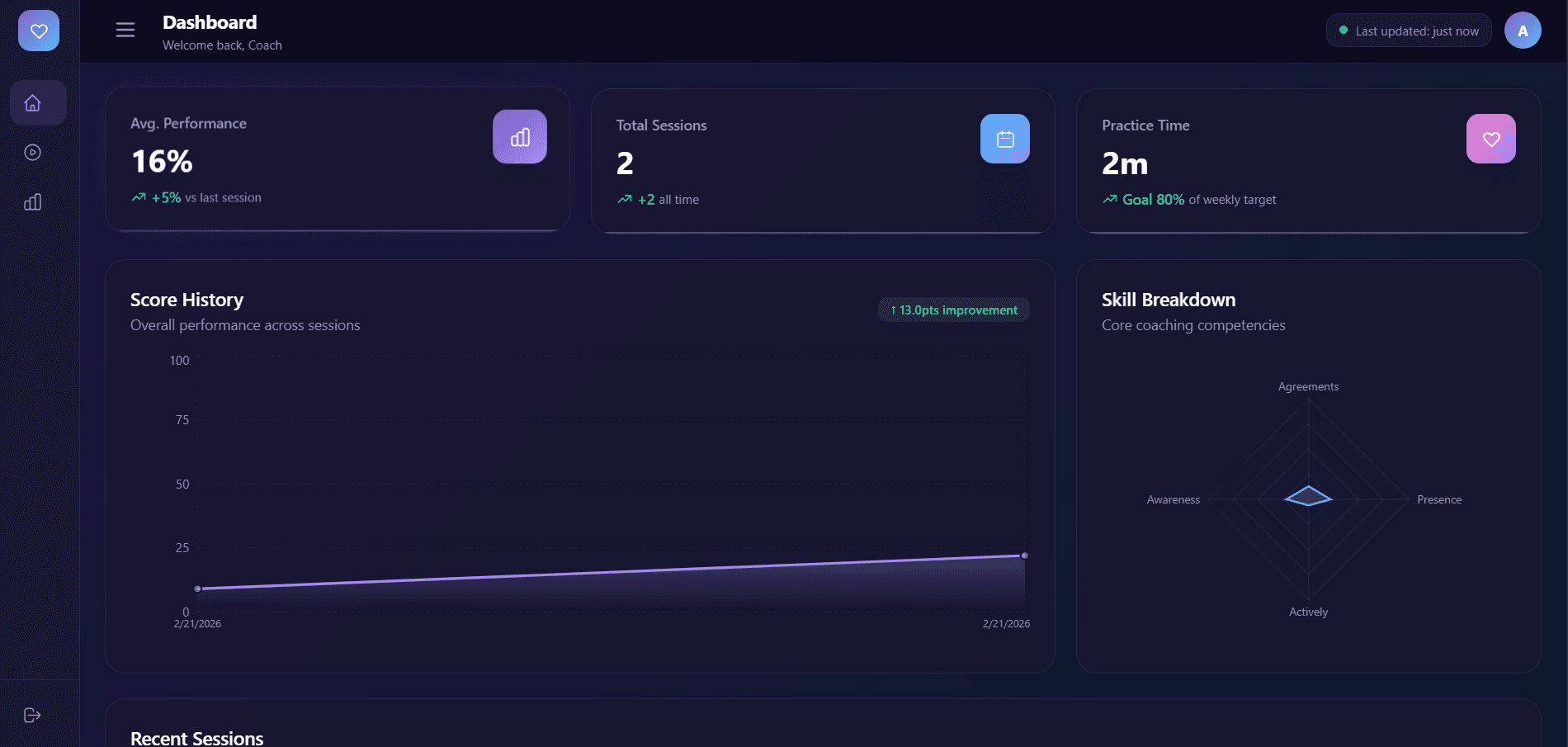Click the Agreements radar axis label

[1308, 386]
